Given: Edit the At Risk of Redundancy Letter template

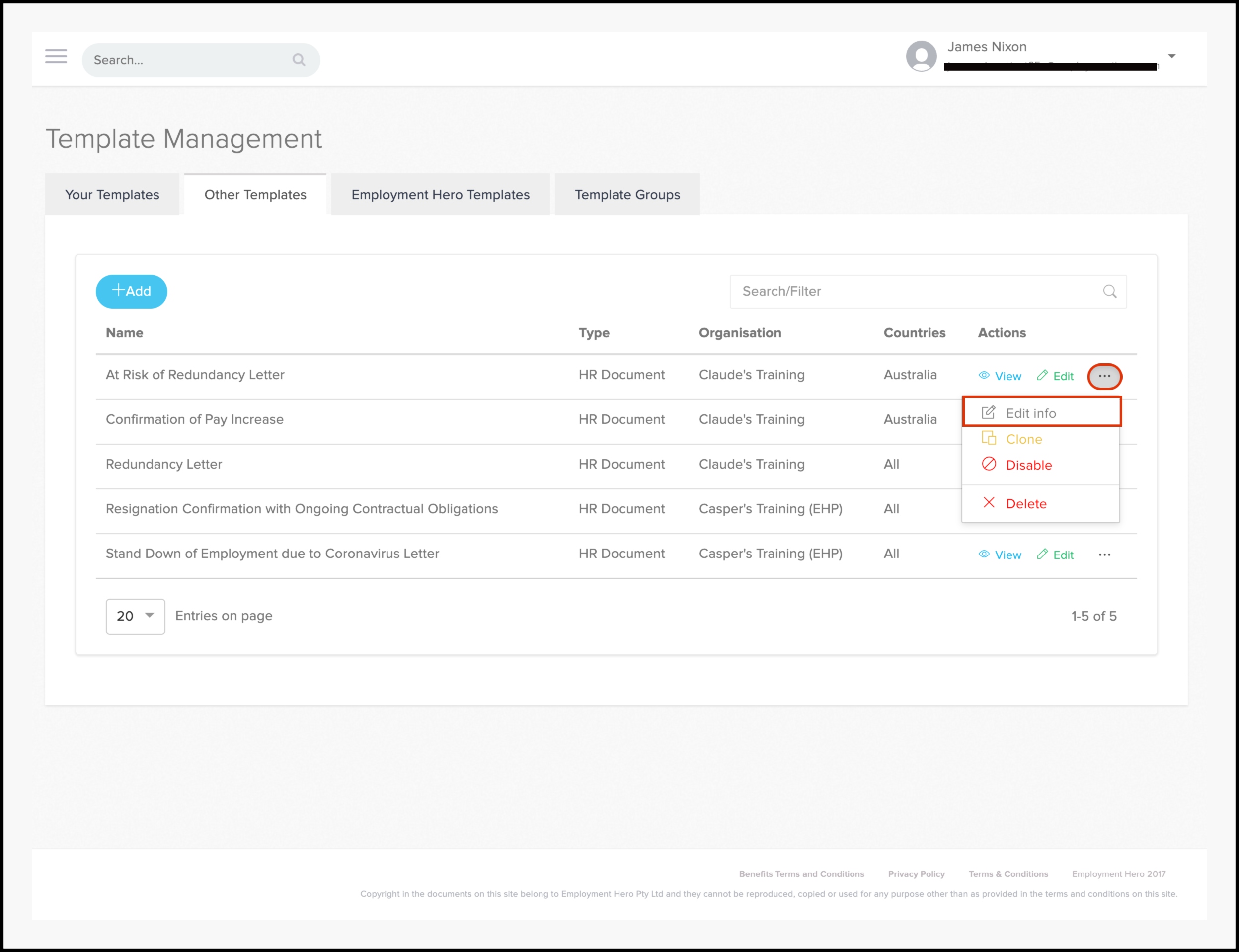Looking at the screenshot, I should (1056, 376).
